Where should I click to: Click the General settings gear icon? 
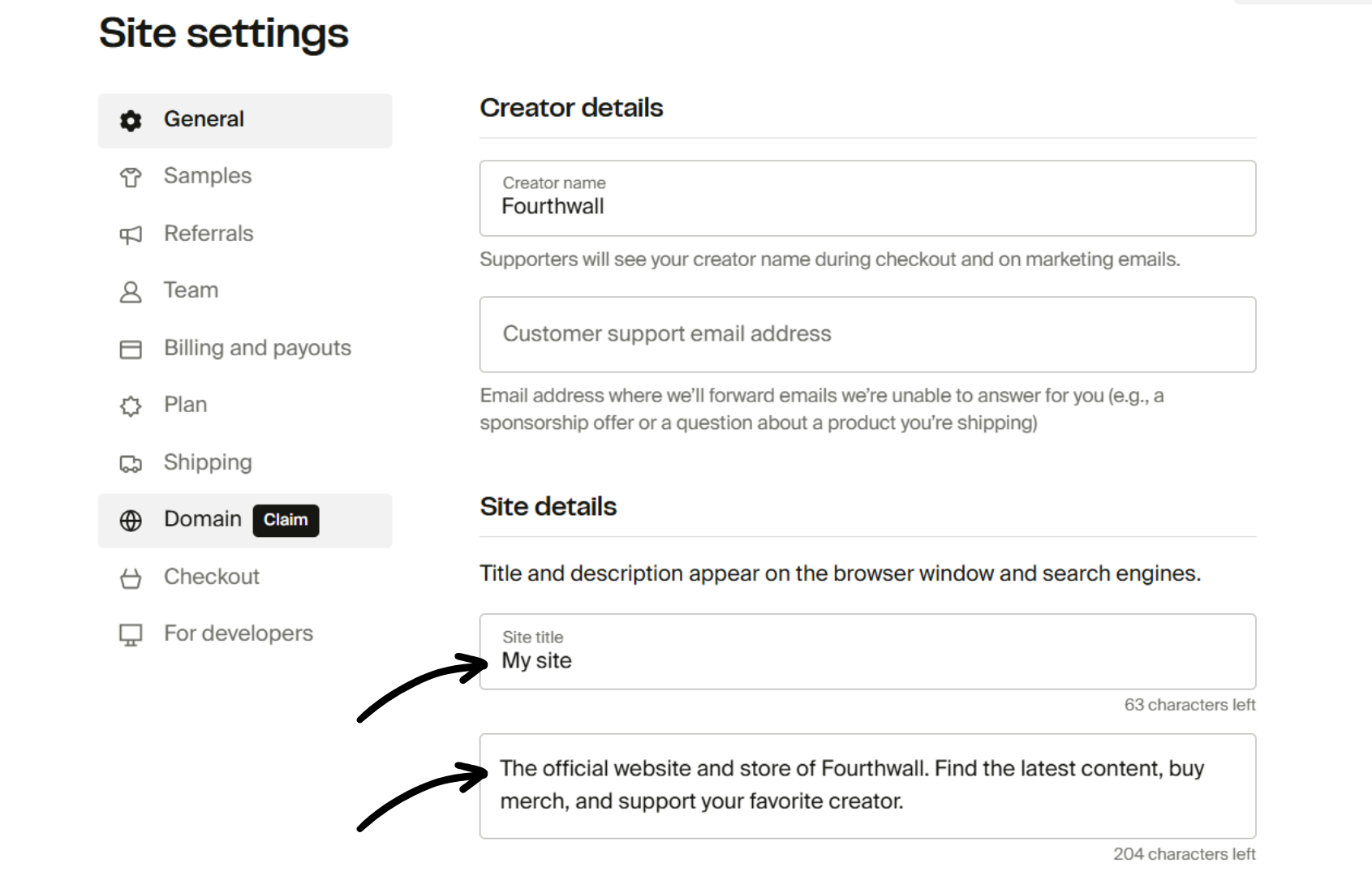131,119
